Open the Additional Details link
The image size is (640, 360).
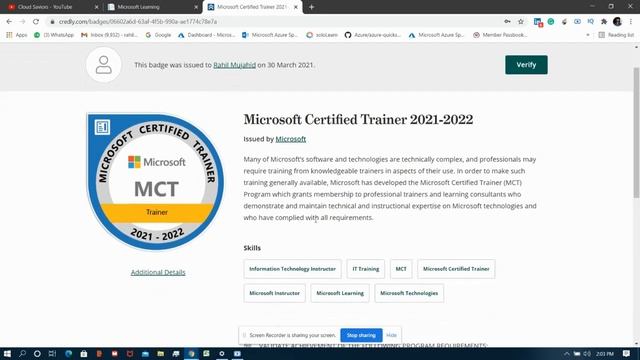point(158,272)
